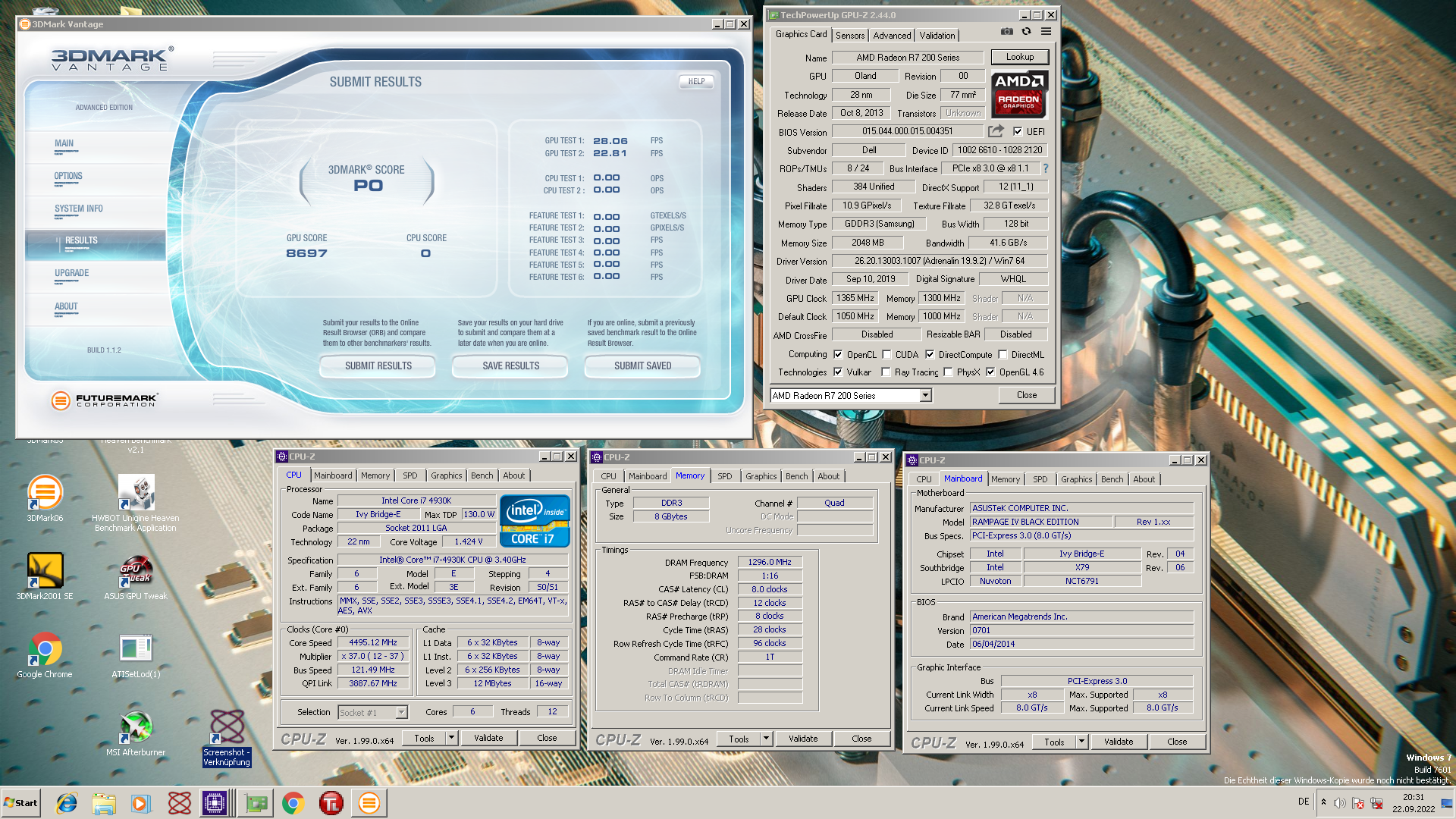Open the AMD Radeon R7 200 Series GPU dropdown
Screen dimensions: 1456x819
point(925,395)
